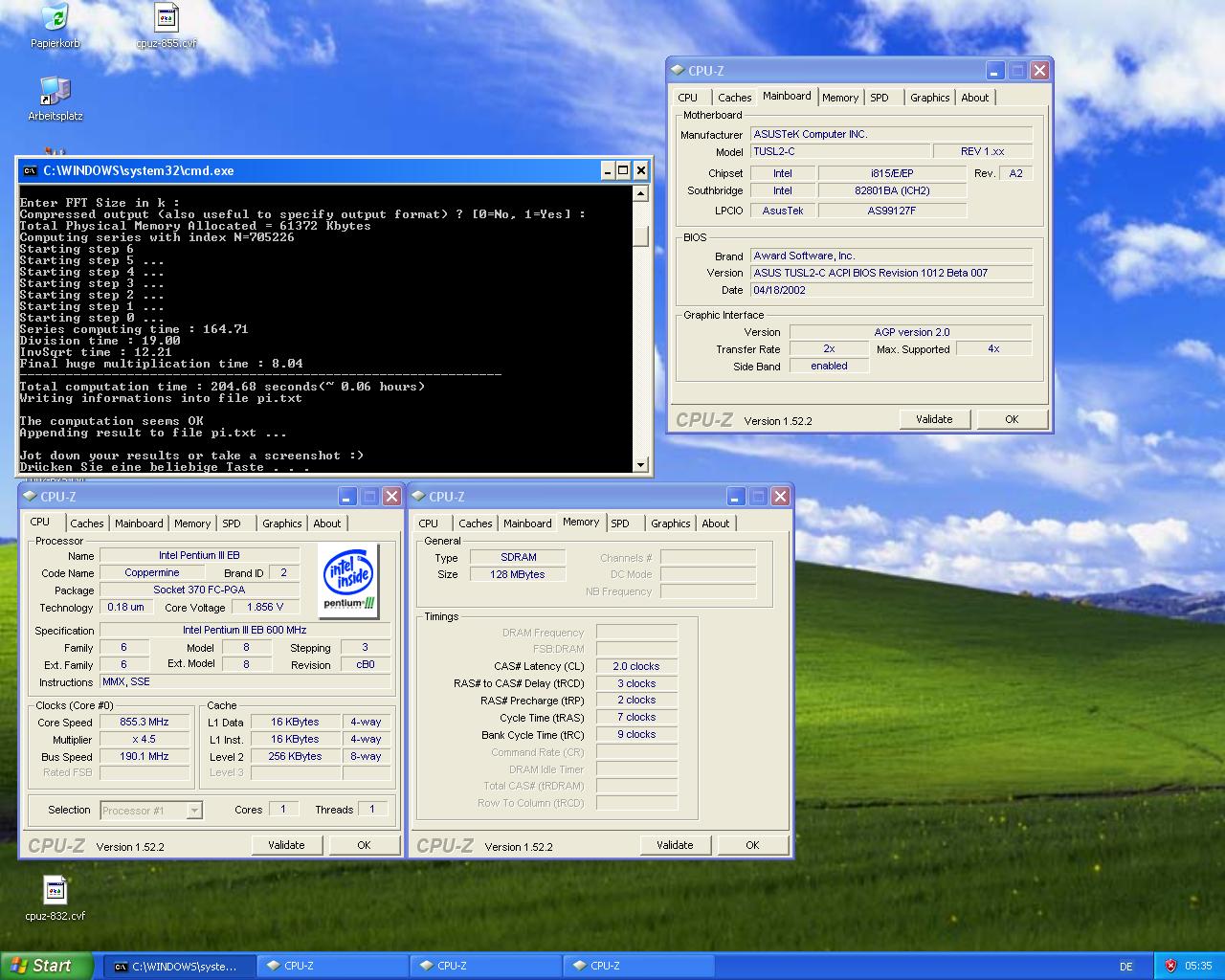This screenshot has height=980, width=1225.
Task: Open the Windows Start button
Action: tap(47, 966)
